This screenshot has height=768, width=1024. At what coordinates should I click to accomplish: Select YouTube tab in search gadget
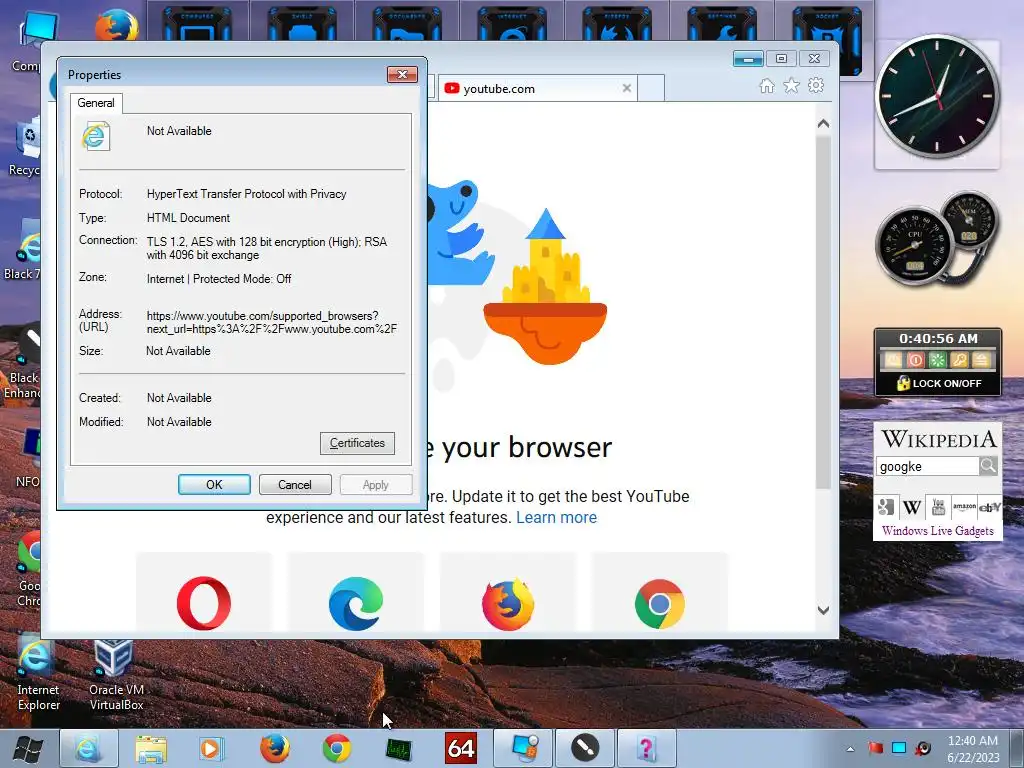point(938,507)
